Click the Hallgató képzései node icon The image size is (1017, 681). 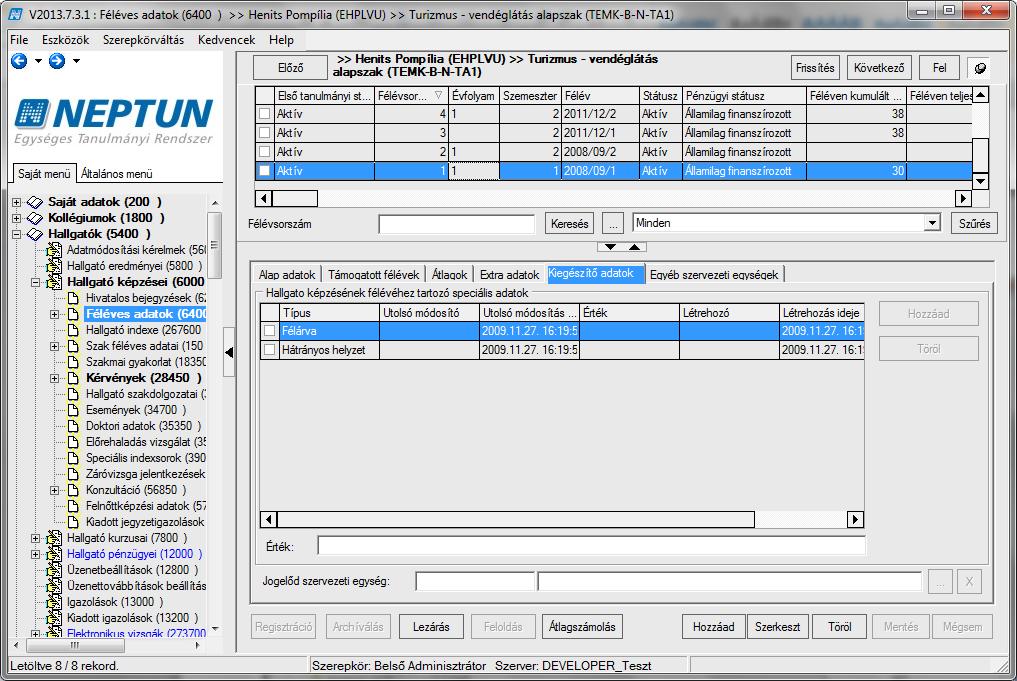pos(54,282)
